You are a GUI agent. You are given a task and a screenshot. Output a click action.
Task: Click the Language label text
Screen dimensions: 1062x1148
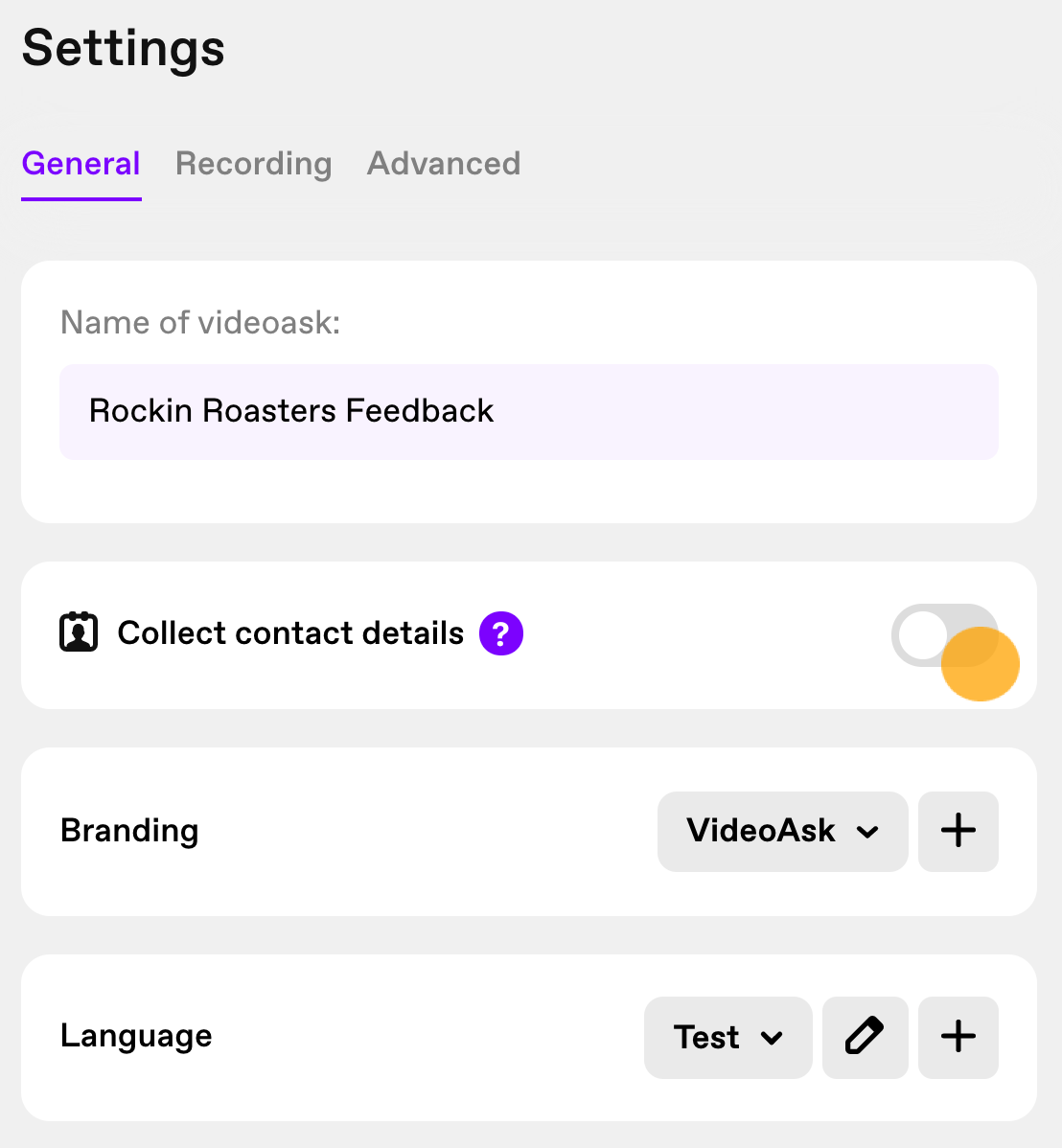[136, 1036]
